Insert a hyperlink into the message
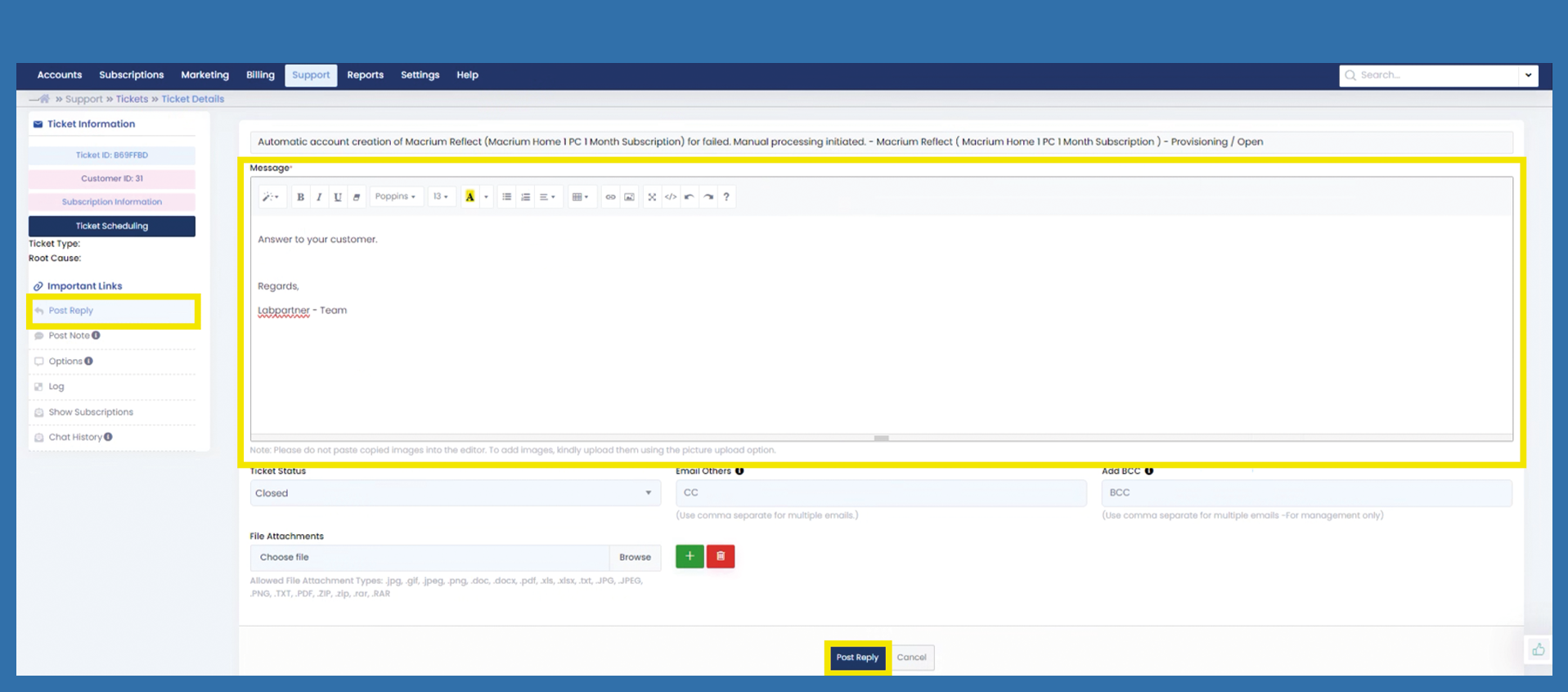Viewport: 1568px width, 692px height. tap(610, 197)
